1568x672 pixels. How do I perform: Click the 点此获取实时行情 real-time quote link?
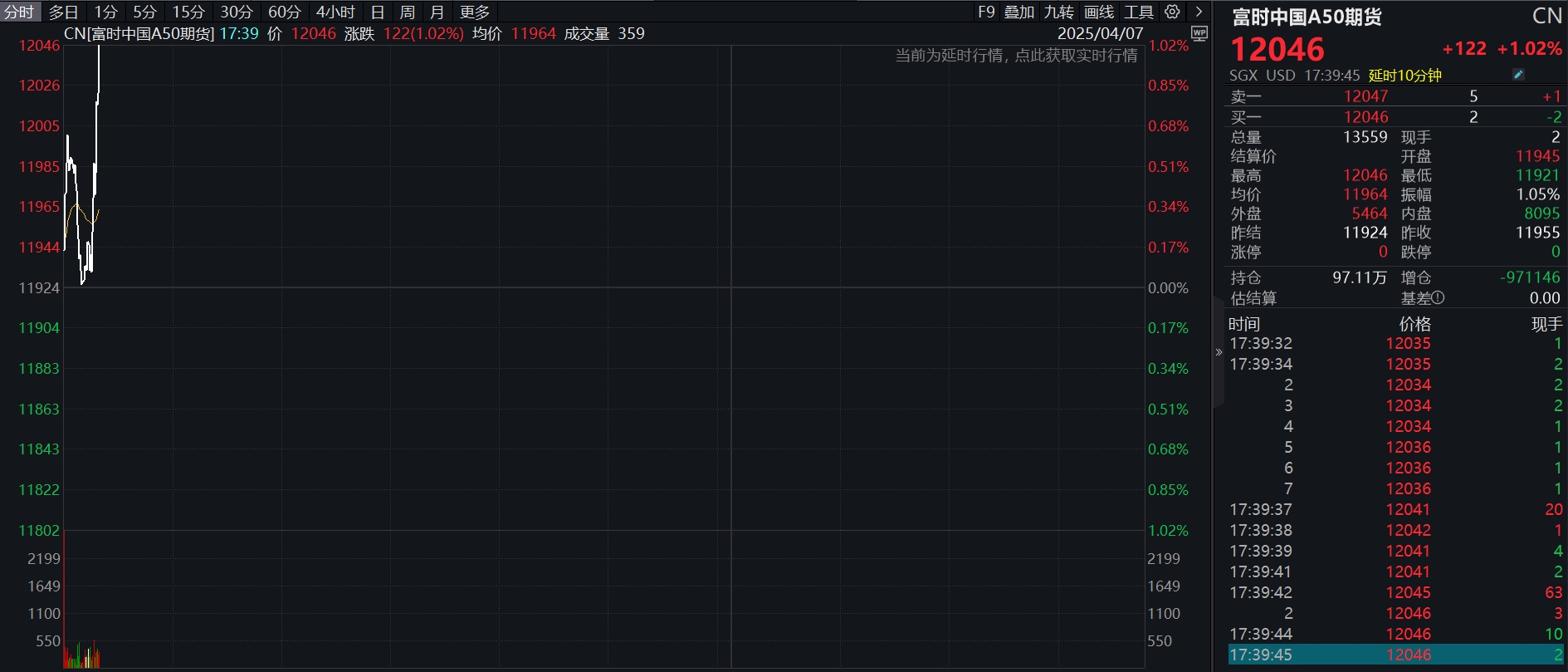tap(1076, 56)
